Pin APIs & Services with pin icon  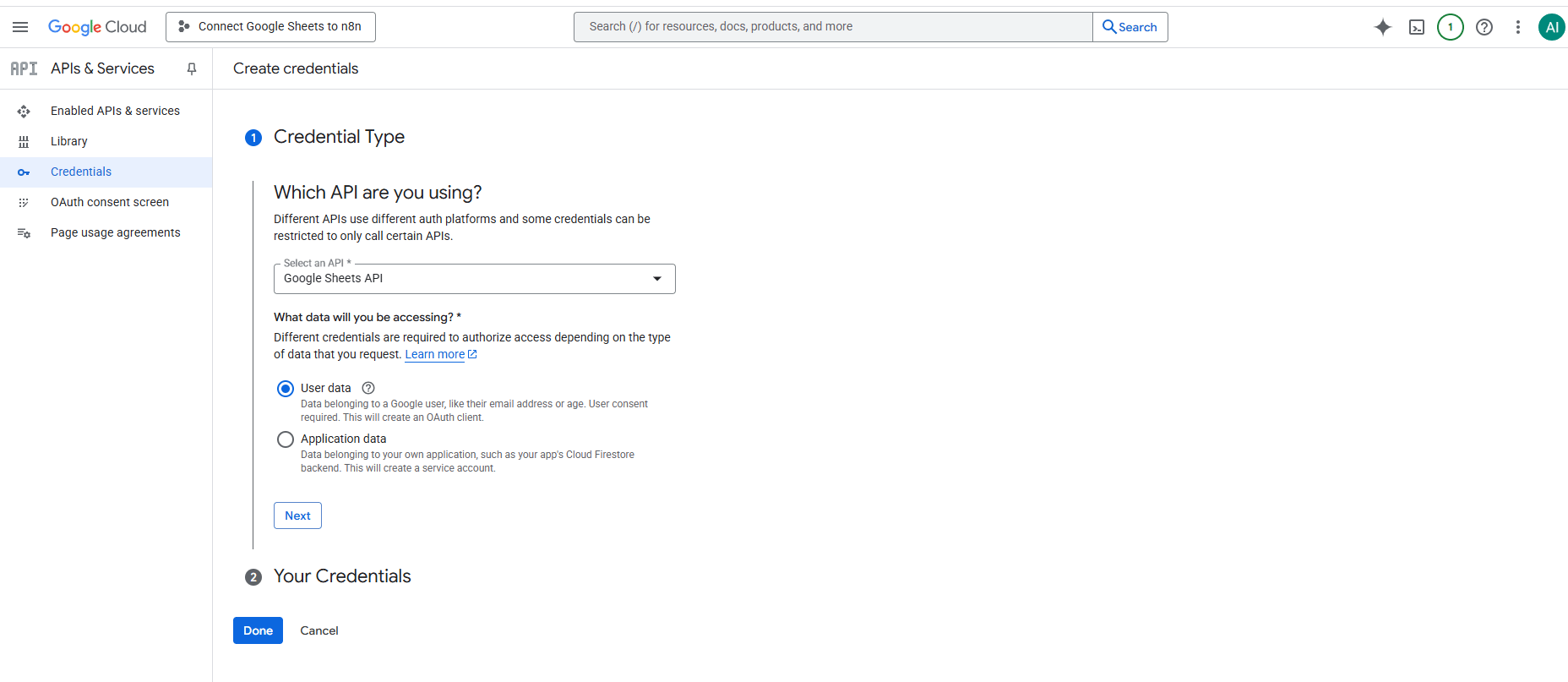[x=192, y=68]
